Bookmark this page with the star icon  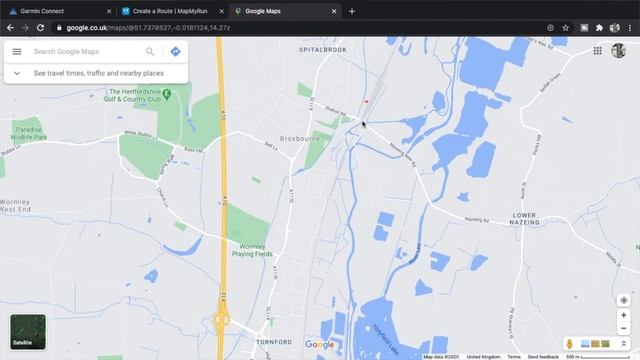[566, 28]
